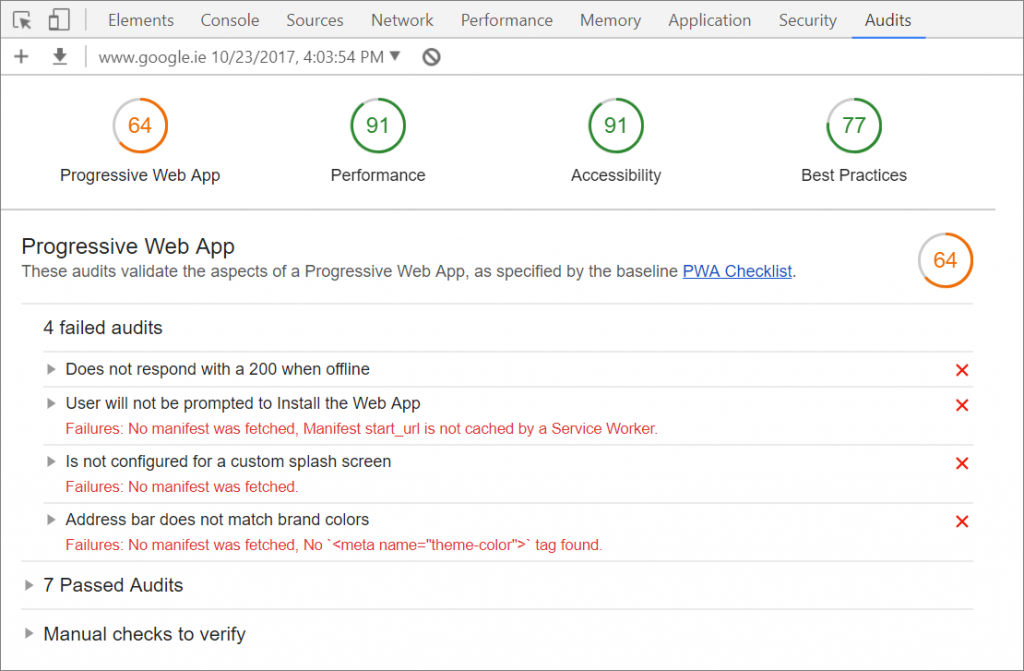Click the 'Performance' label under the gauge

377,175
